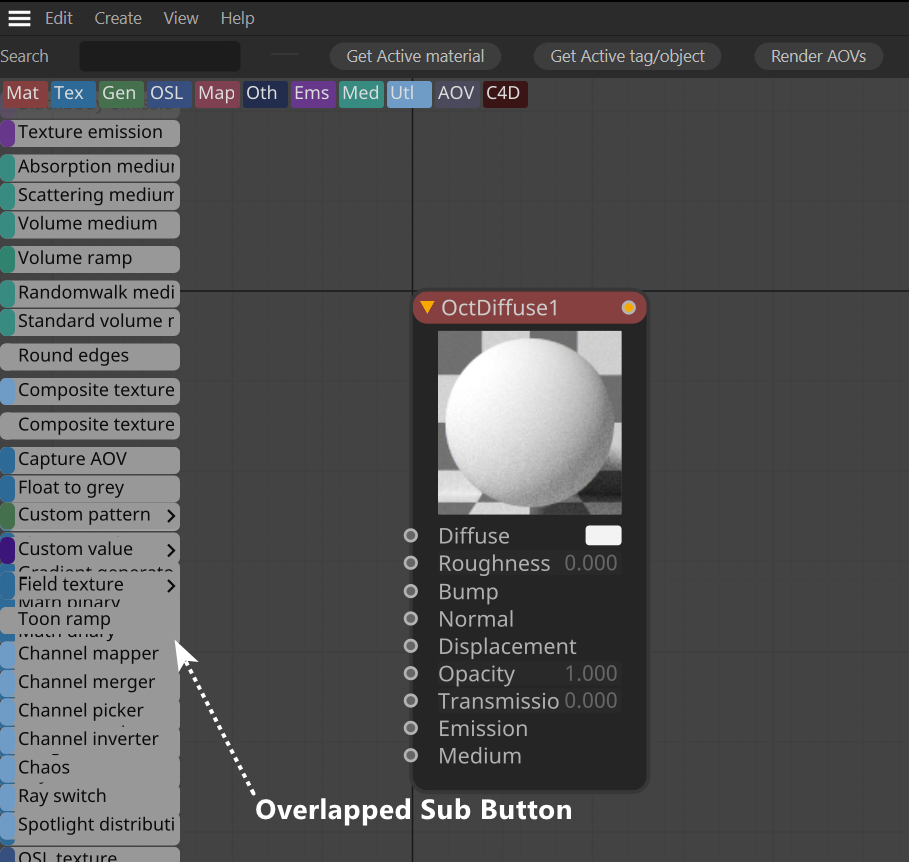Image resolution: width=909 pixels, height=862 pixels.
Task: Toggle the Mat category filter
Action: 24,93
